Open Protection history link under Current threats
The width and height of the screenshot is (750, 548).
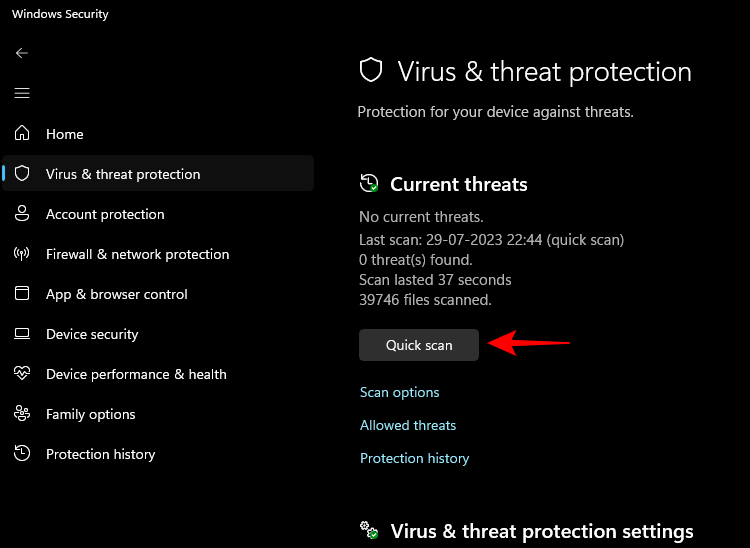point(414,458)
